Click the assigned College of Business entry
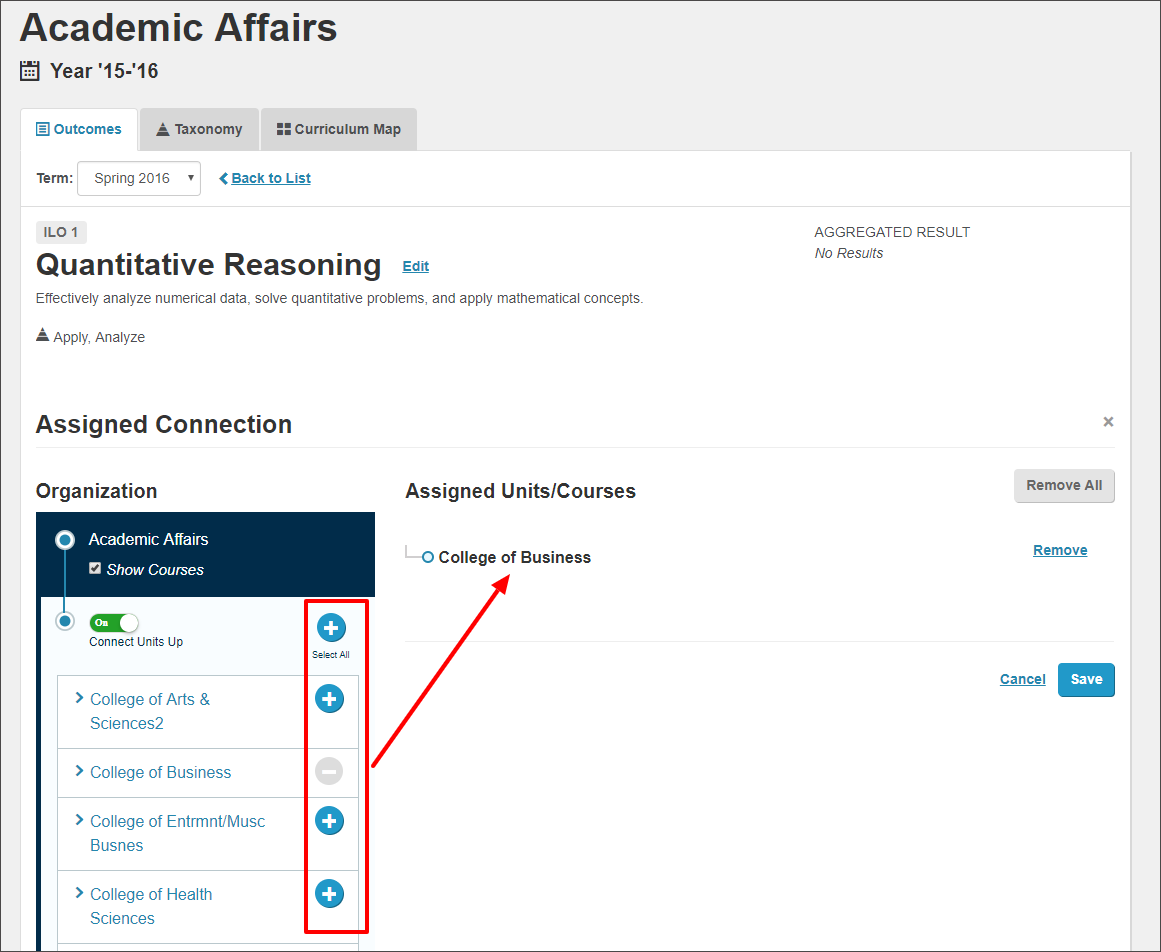1161x952 pixels. (515, 557)
